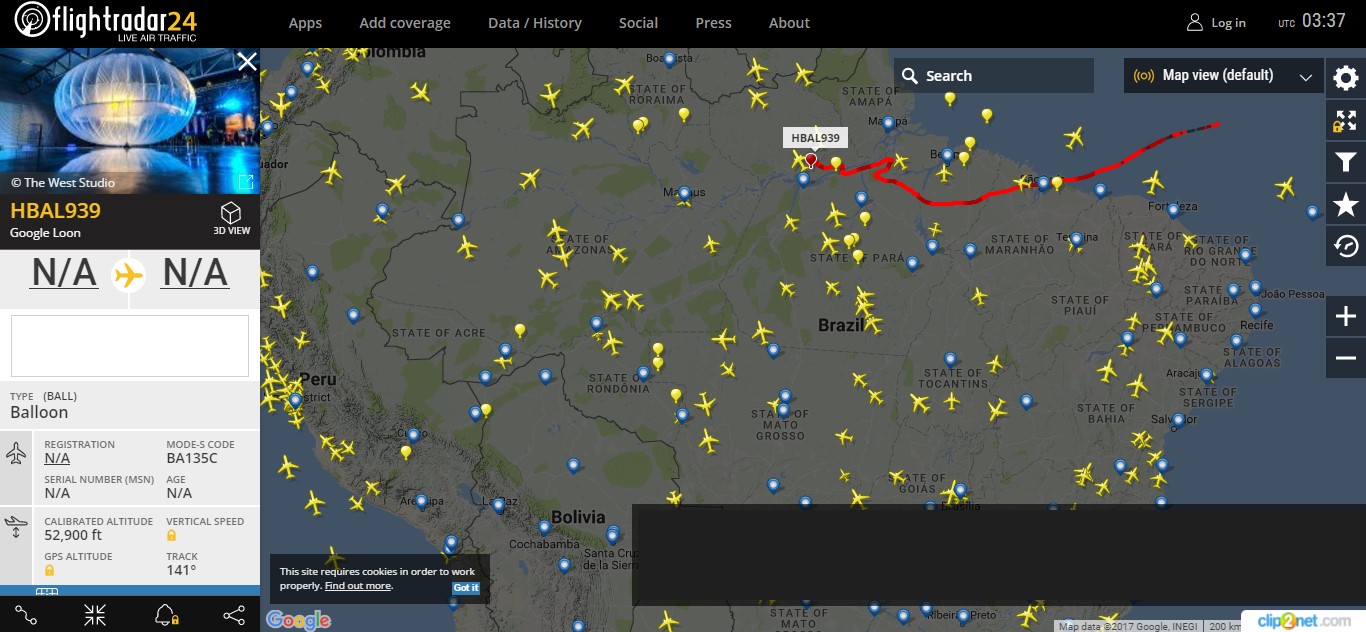
Task: Center map on aircraft using arrows icon
Action: [95, 615]
